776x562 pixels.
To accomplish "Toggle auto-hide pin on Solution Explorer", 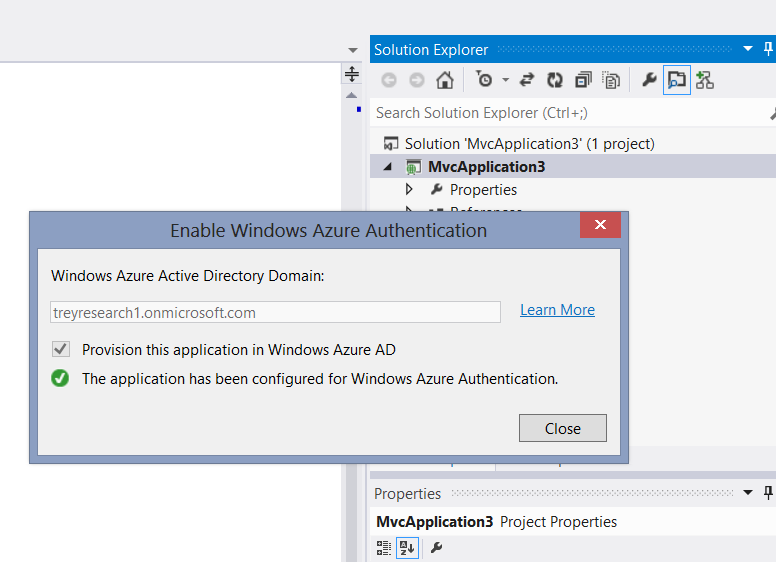I will pos(768,48).
